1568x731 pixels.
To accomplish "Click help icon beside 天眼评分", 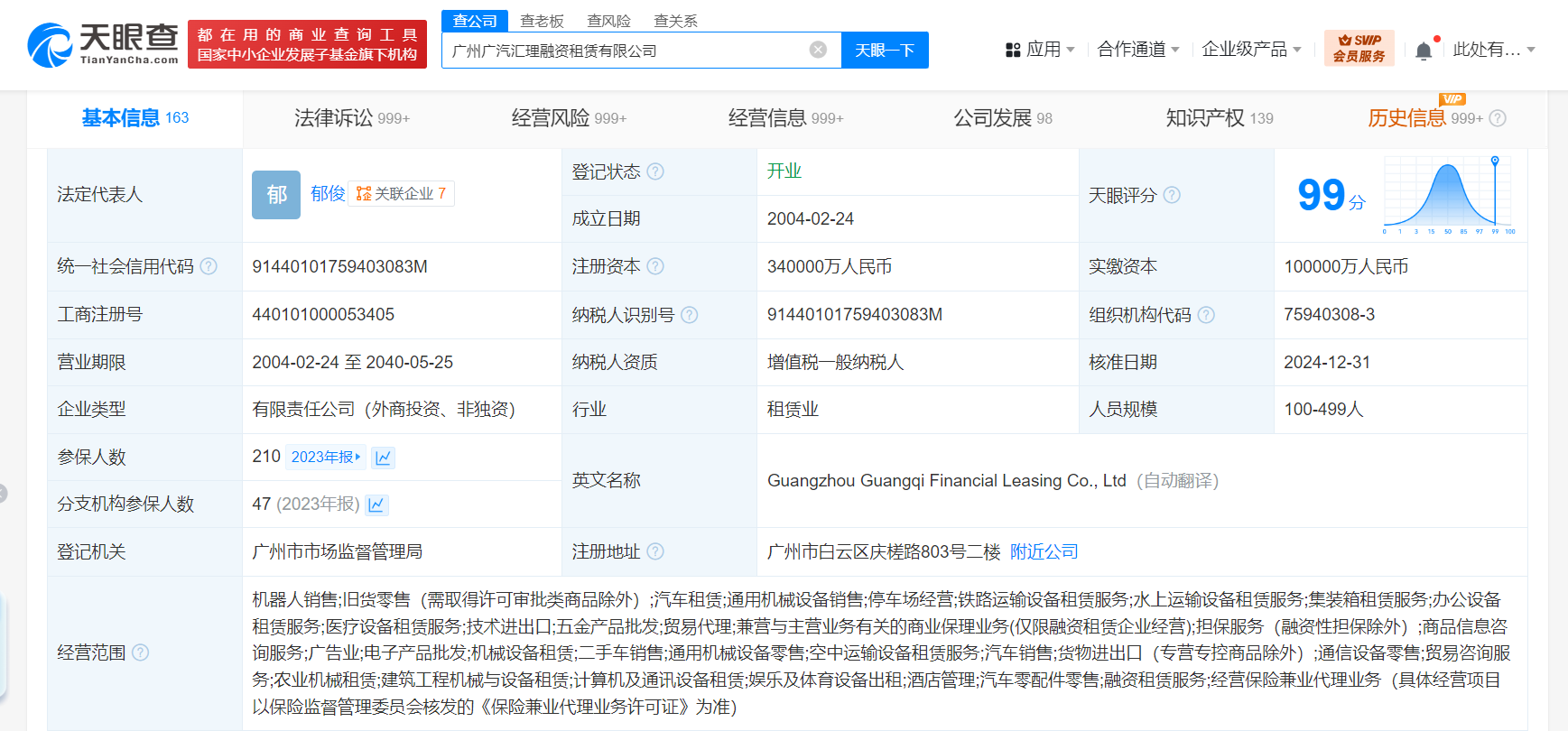I will pos(1172,195).
